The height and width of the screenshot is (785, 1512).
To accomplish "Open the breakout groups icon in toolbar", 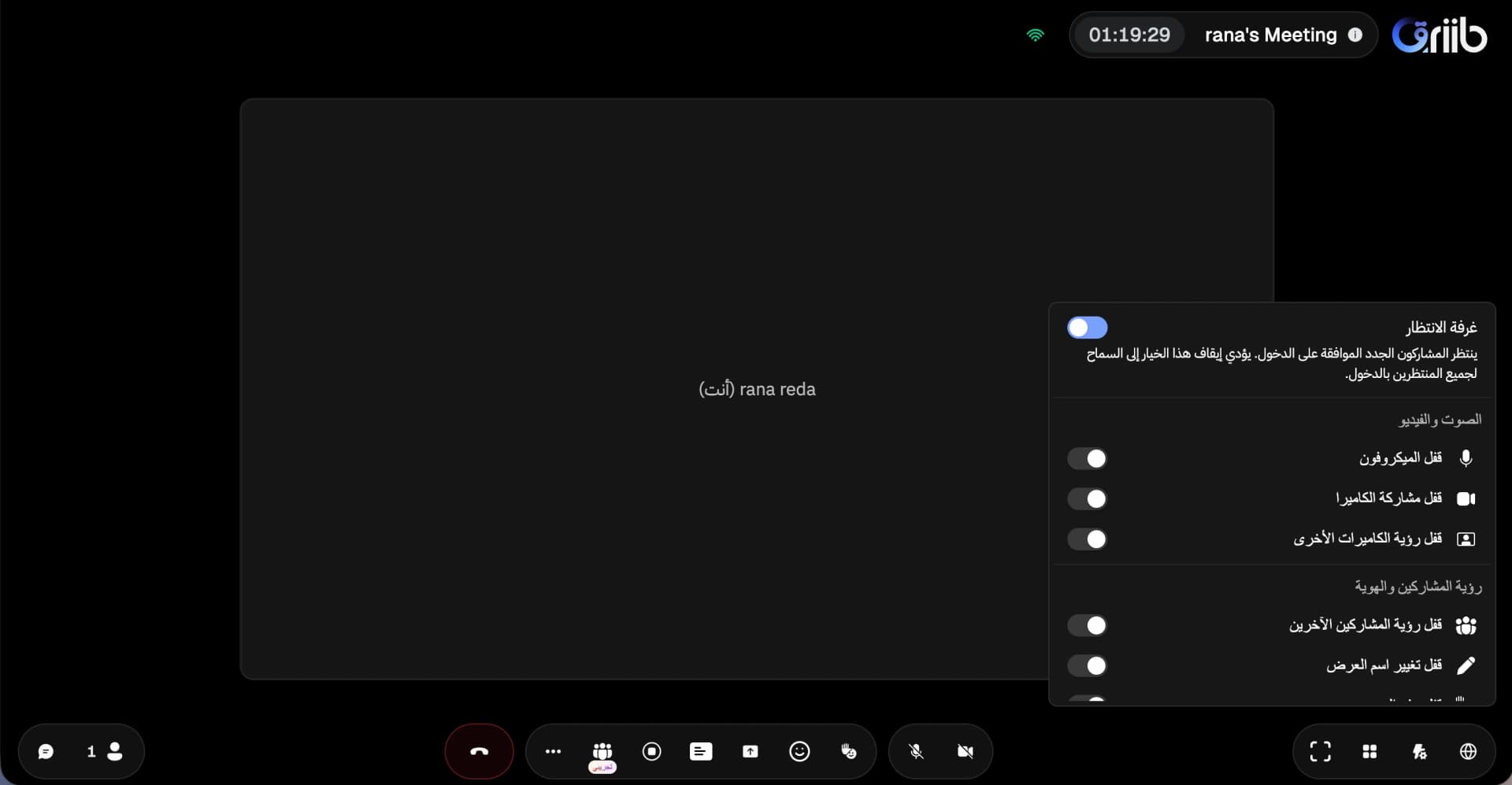I will click(x=602, y=751).
